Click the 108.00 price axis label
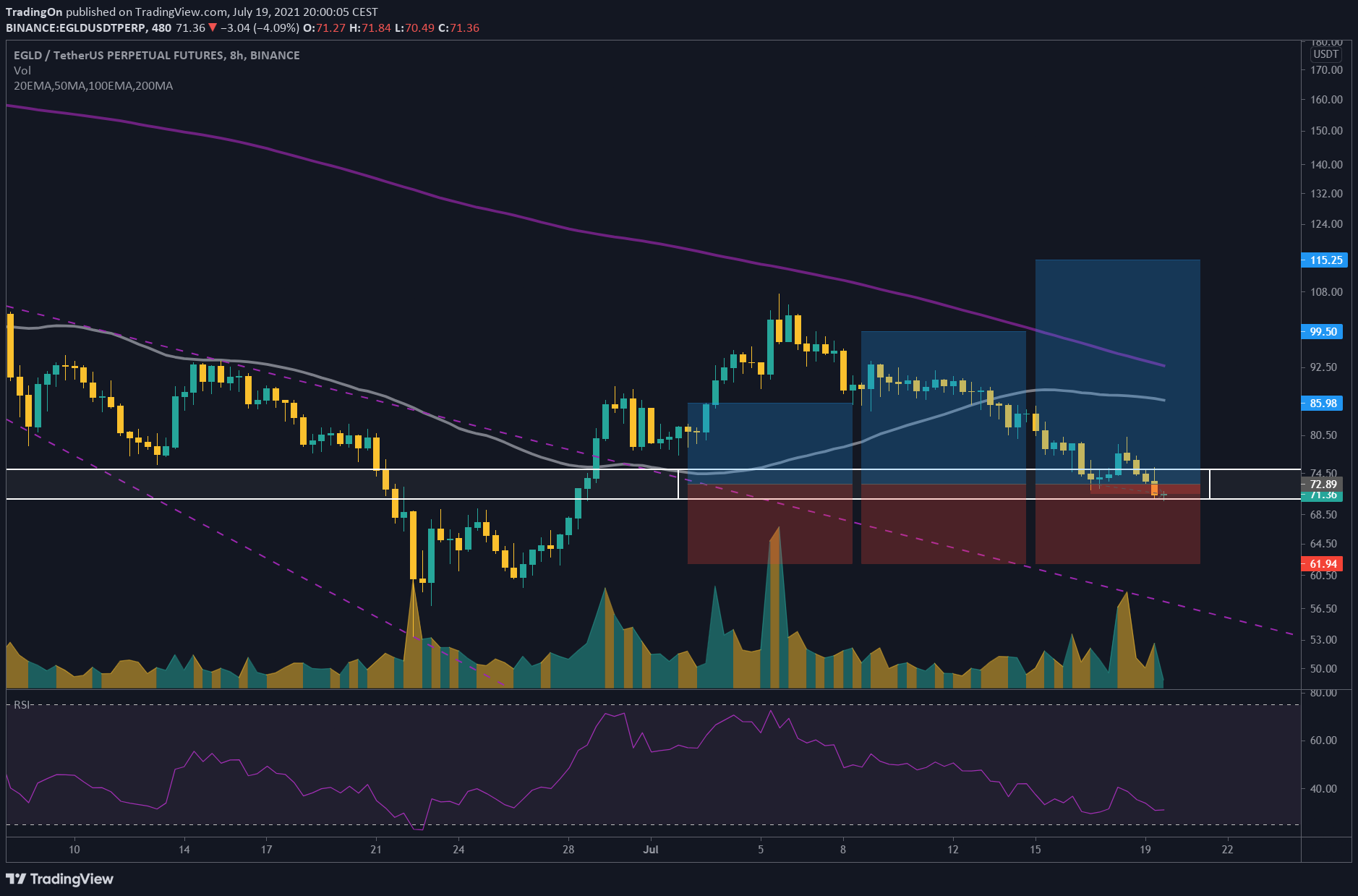This screenshot has height=896, width=1358. pyautogui.click(x=1326, y=291)
